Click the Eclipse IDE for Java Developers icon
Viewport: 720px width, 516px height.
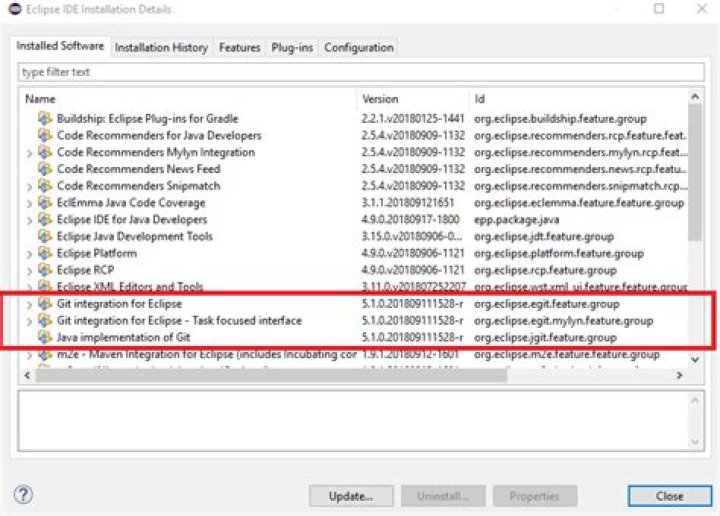[45, 219]
